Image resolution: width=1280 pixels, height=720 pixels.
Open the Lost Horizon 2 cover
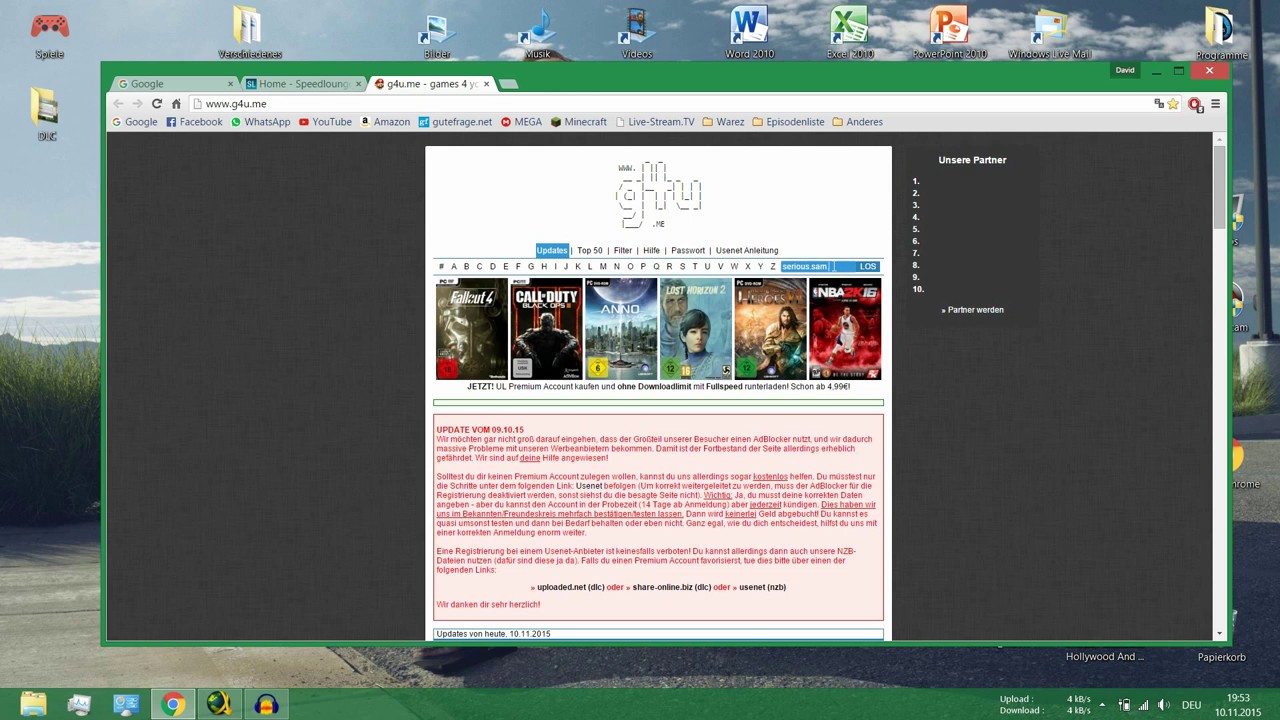(x=696, y=329)
